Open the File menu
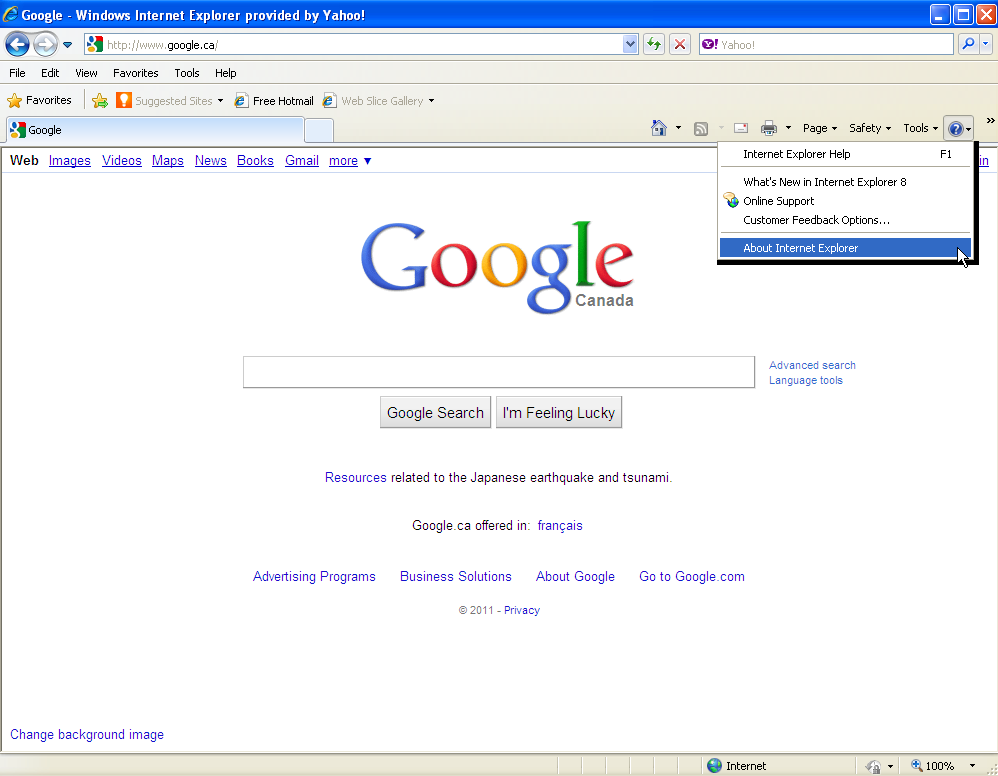 coord(17,73)
